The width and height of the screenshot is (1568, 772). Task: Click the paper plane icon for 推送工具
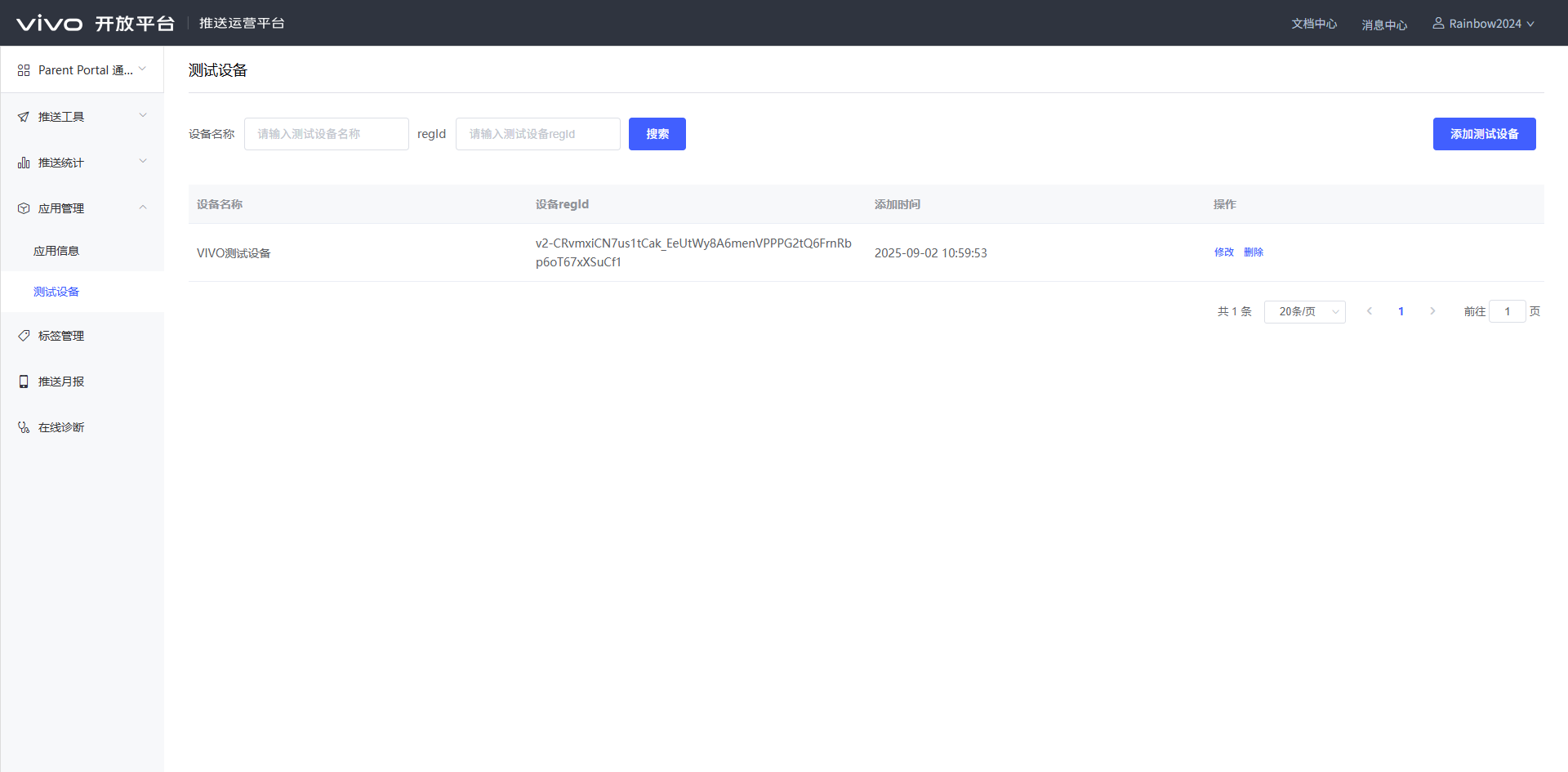24,117
